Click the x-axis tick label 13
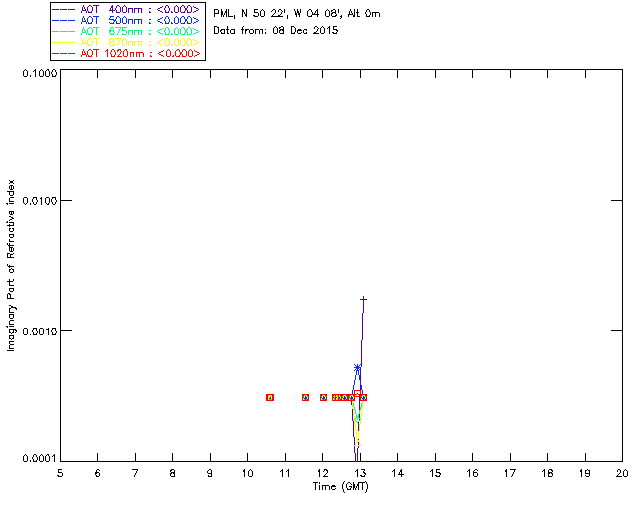 point(360,473)
